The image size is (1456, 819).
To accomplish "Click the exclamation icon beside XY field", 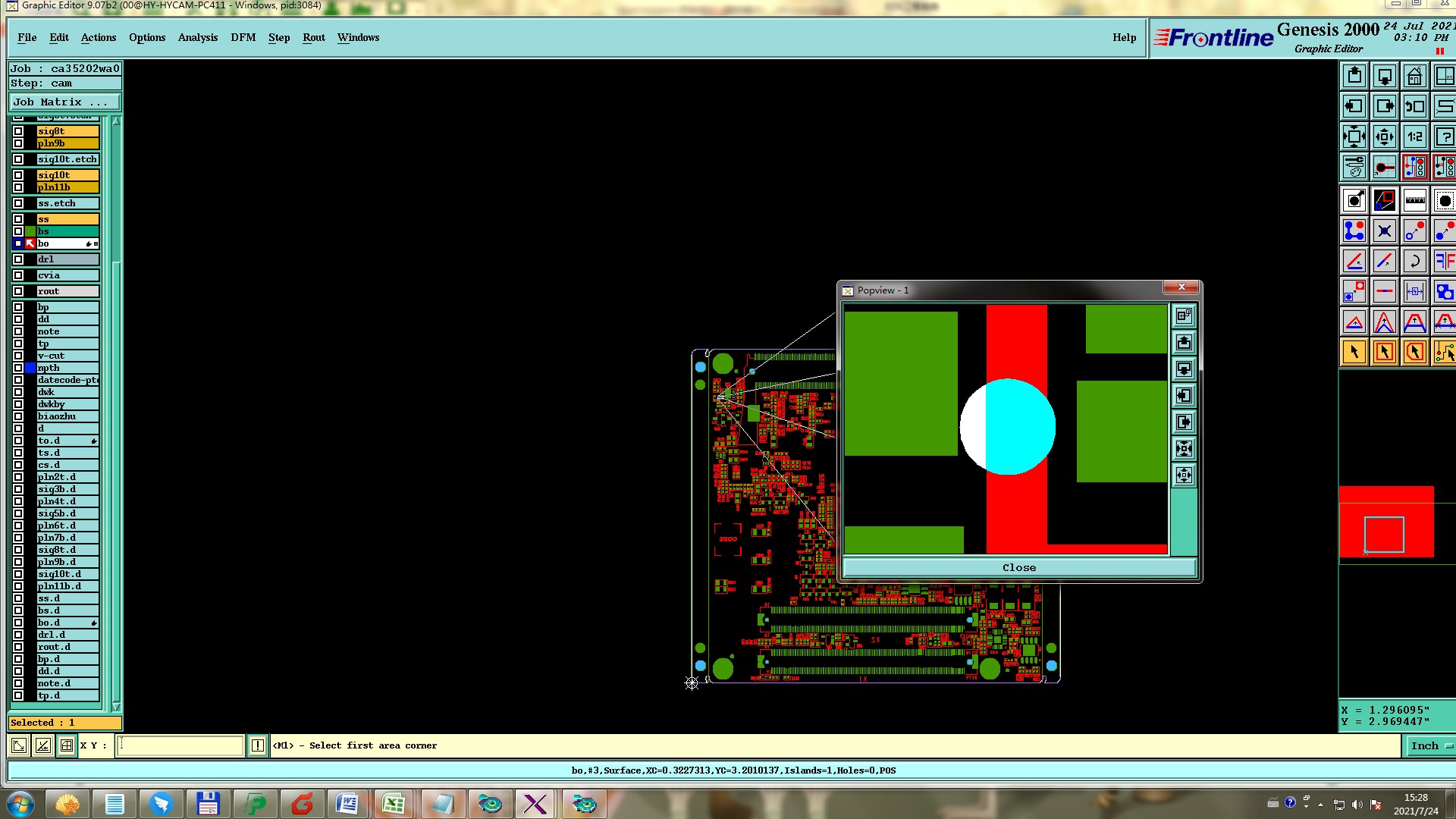I will pos(258,745).
